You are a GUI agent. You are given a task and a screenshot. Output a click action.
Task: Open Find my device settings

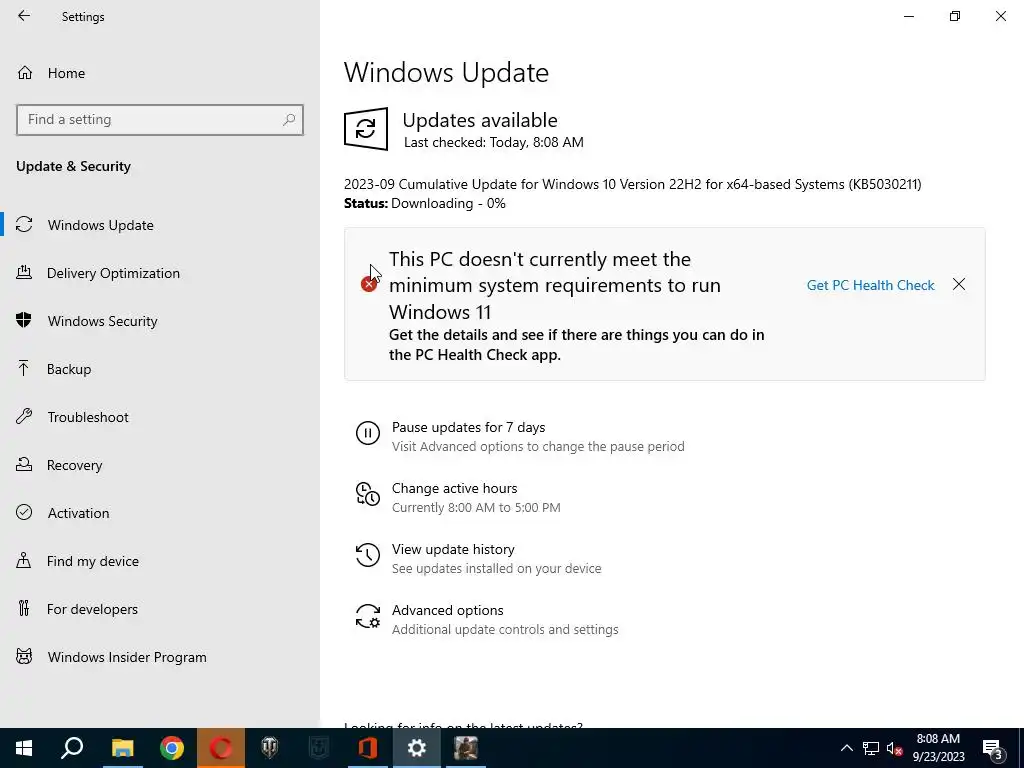[160, 561]
